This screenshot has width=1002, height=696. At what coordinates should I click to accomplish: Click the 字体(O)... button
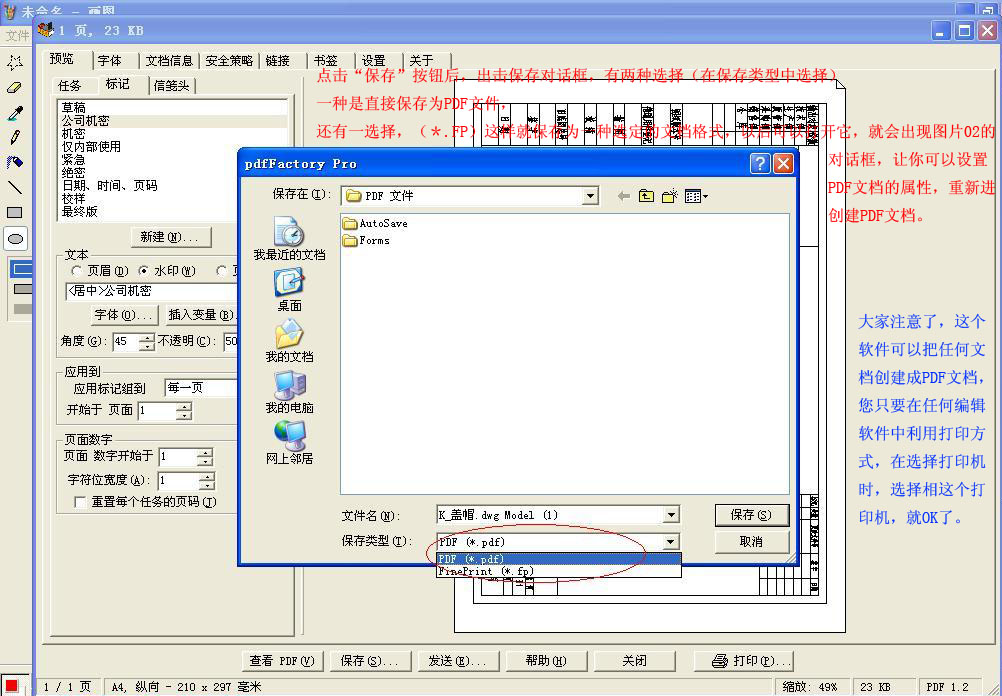coord(124,315)
